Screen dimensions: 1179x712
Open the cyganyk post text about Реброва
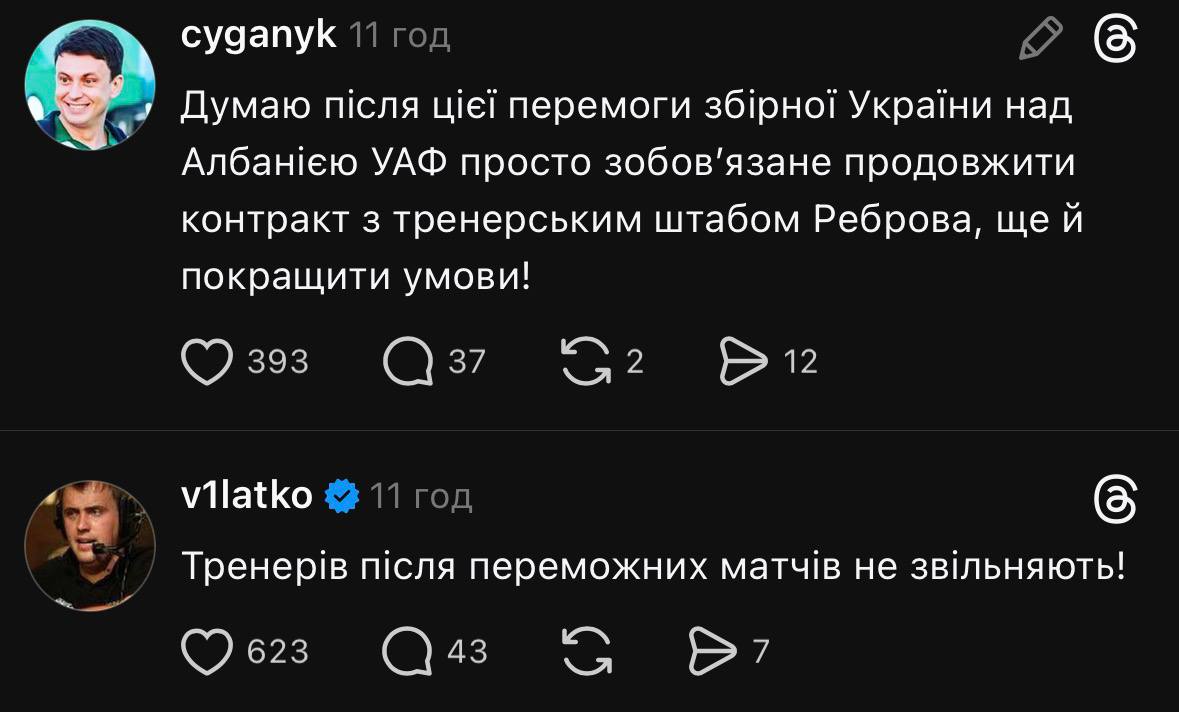point(630,190)
